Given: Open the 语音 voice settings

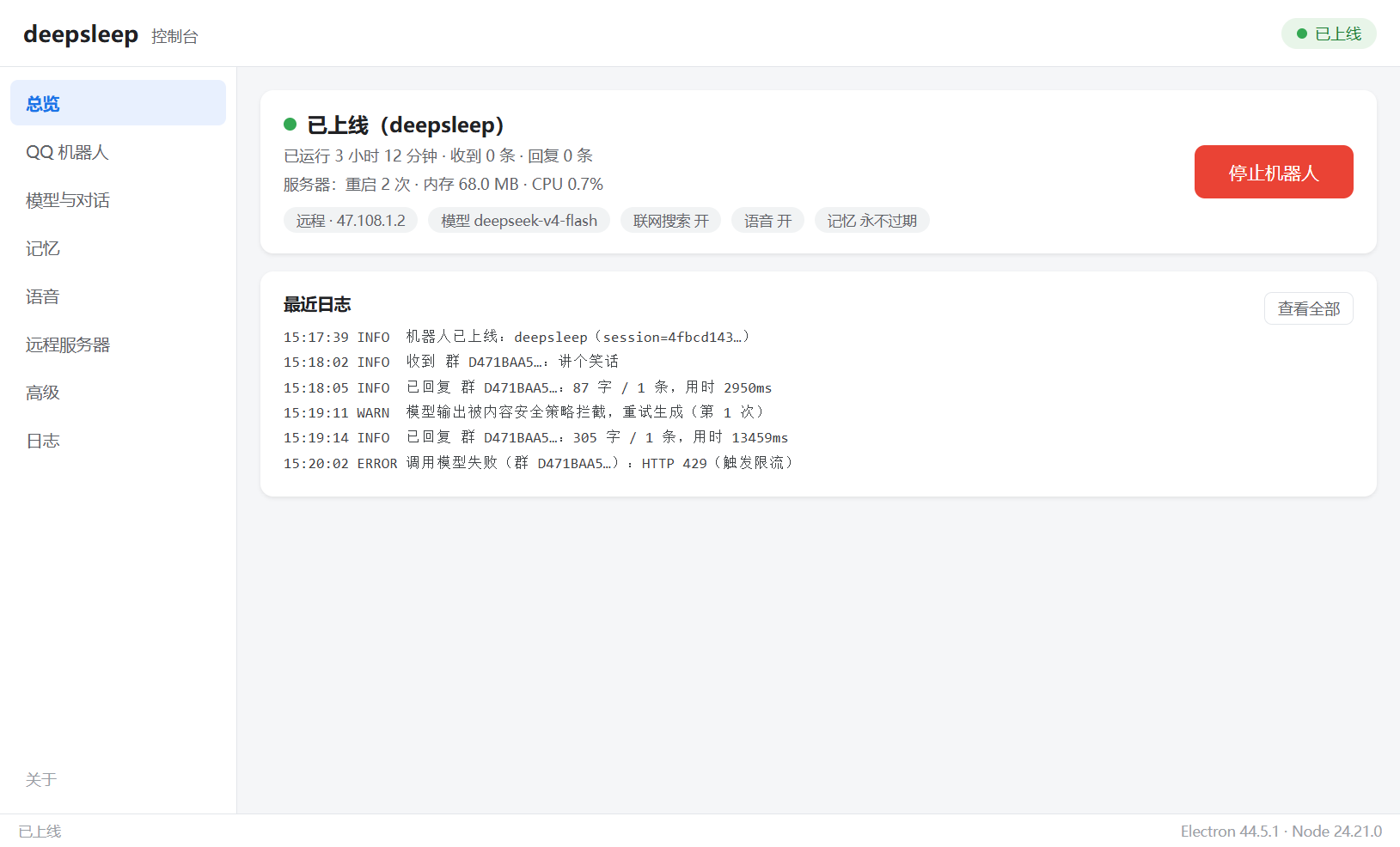Looking at the screenshot, I should [118, 296].
